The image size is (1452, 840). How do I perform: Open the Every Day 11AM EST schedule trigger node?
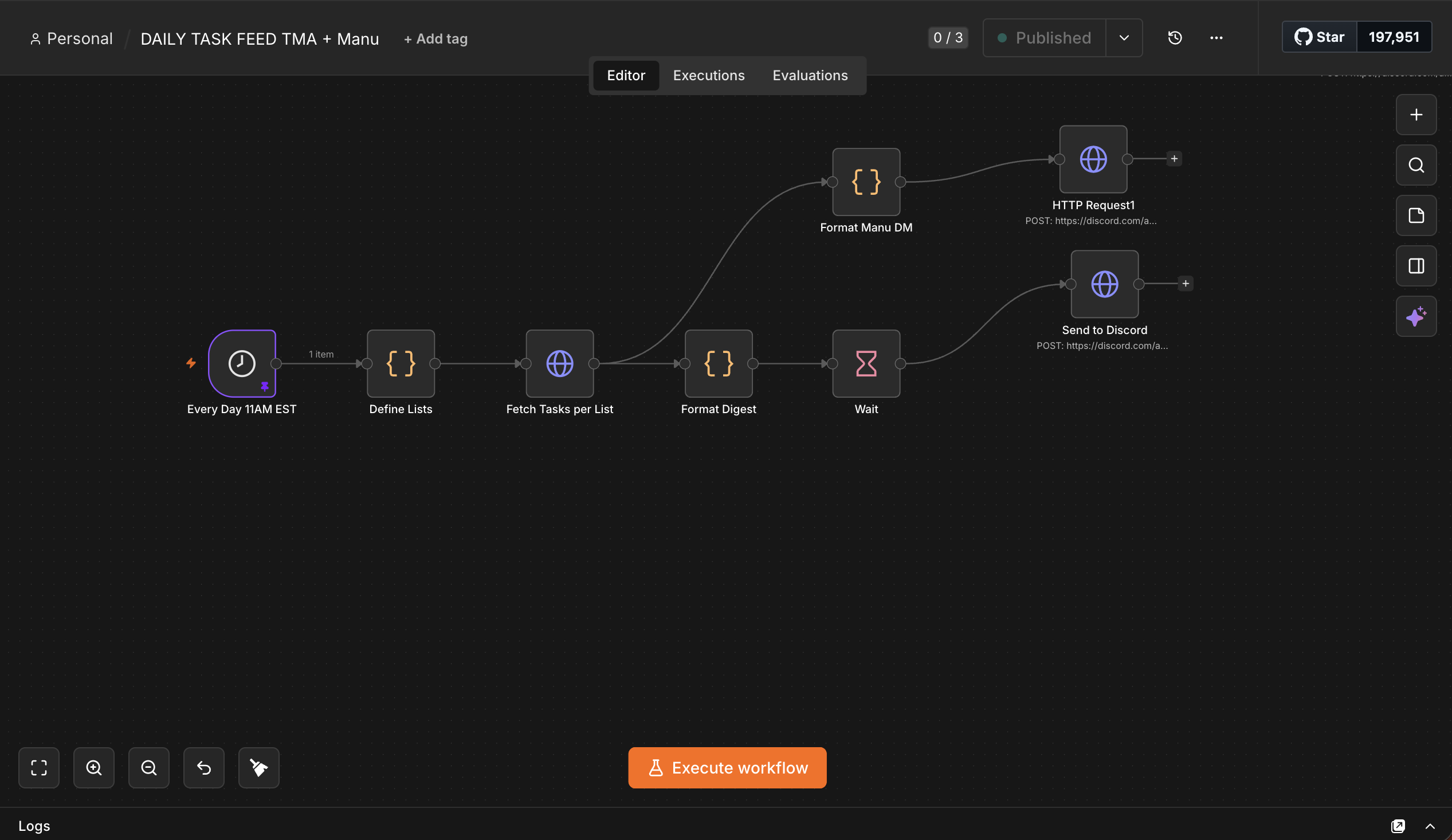(242, 363)
